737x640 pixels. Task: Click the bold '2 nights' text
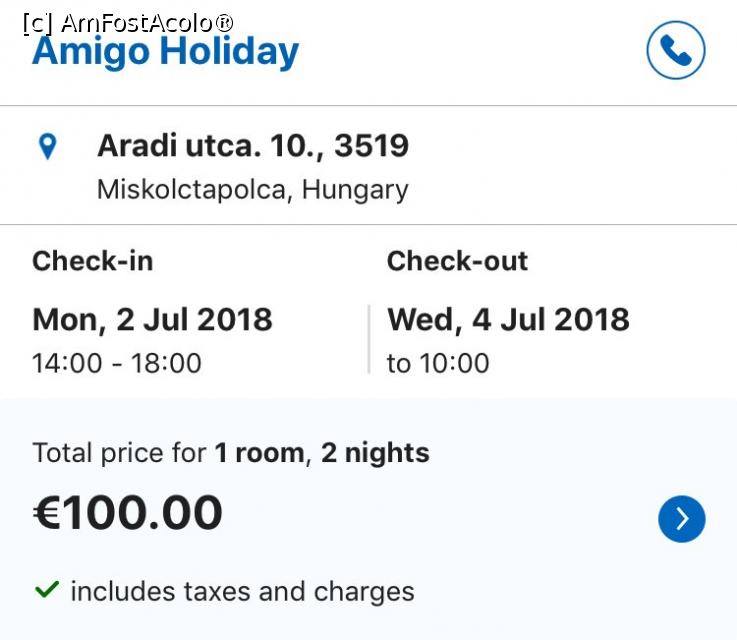point(375,453)
